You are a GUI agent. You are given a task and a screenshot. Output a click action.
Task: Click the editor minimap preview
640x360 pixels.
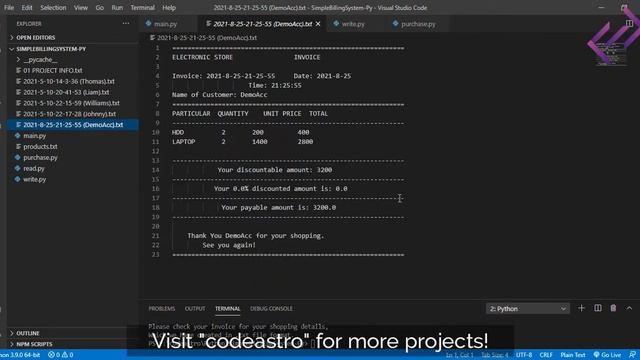coord(611,55)
